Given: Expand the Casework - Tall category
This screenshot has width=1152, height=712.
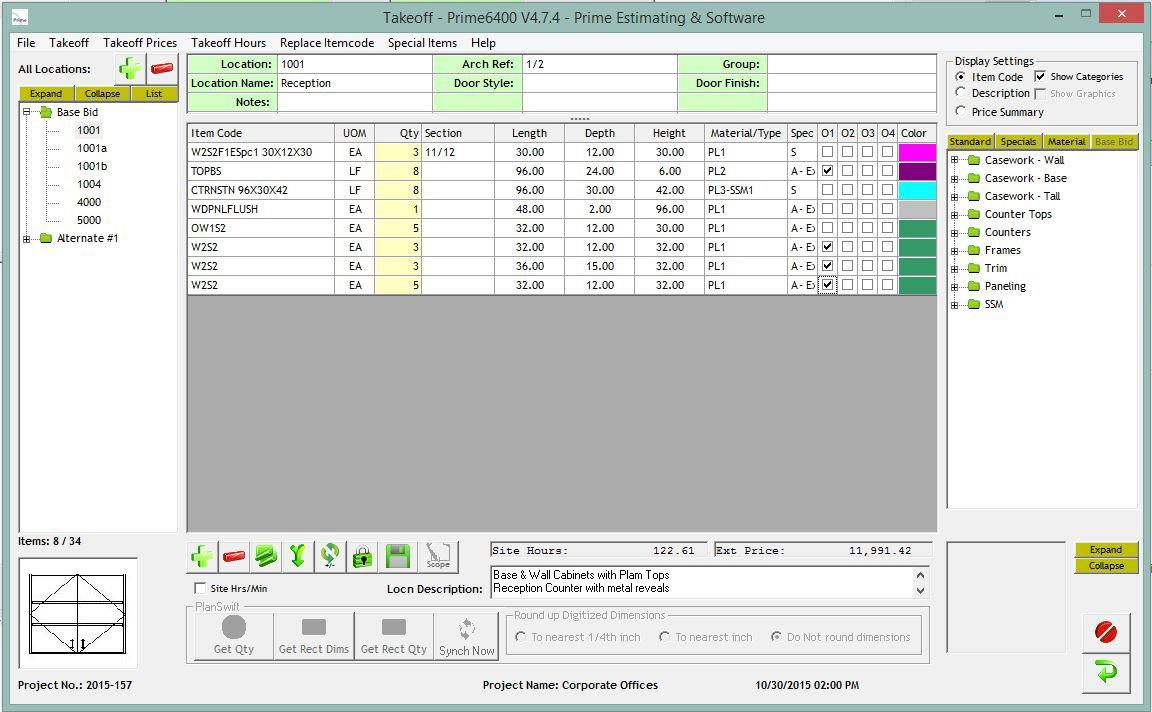Looking at the screenshot, I should click(x=954, y=197).
